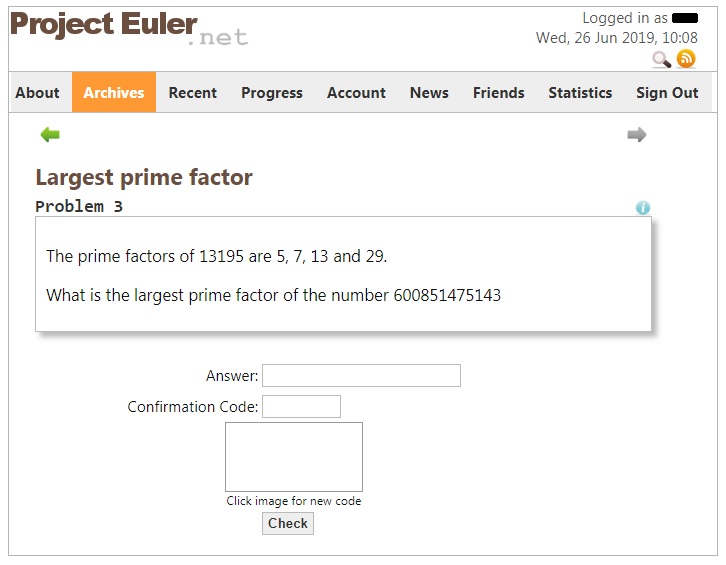Go to the News section
This screenshot has height=565, width=726.
[429, 93]
